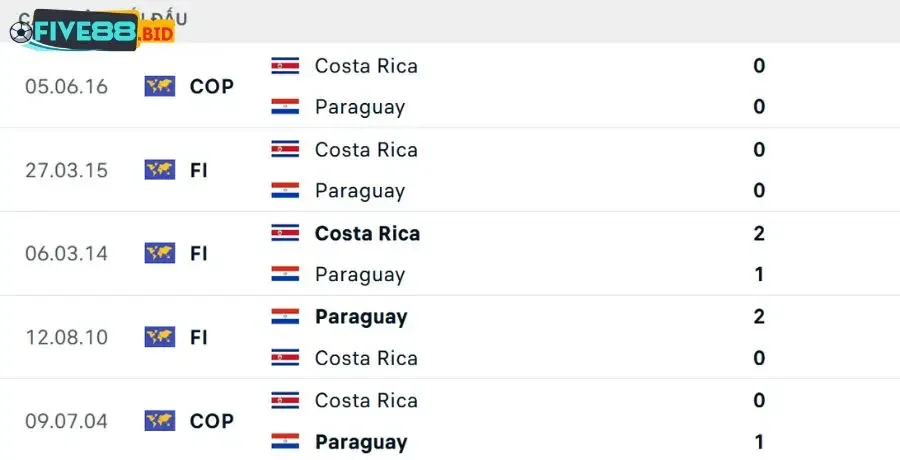Click the COP label for the 05.06.16 match
900x460 pixels.
pos(211,86)
